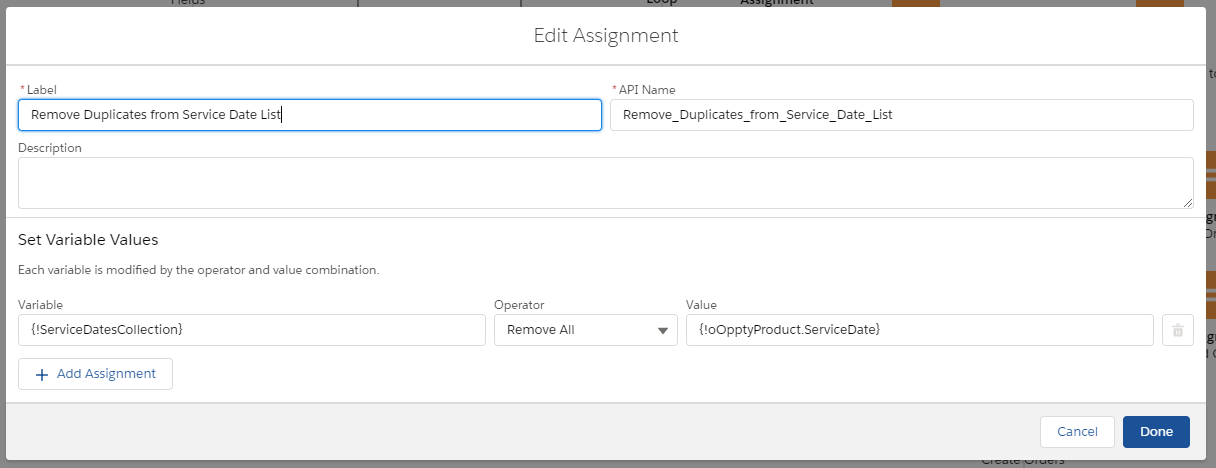Click the plus icon beside Add Assignment
The height and width of the screenshot is (468, 1216).
(42, 374)
